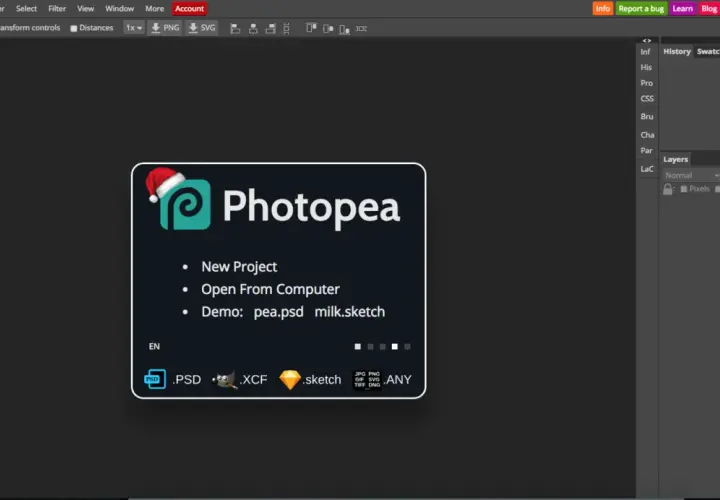Image resolution: width=720 pixels, height=500 pixels.
Task: Click the .sketch format label
Action: (322, 380)
